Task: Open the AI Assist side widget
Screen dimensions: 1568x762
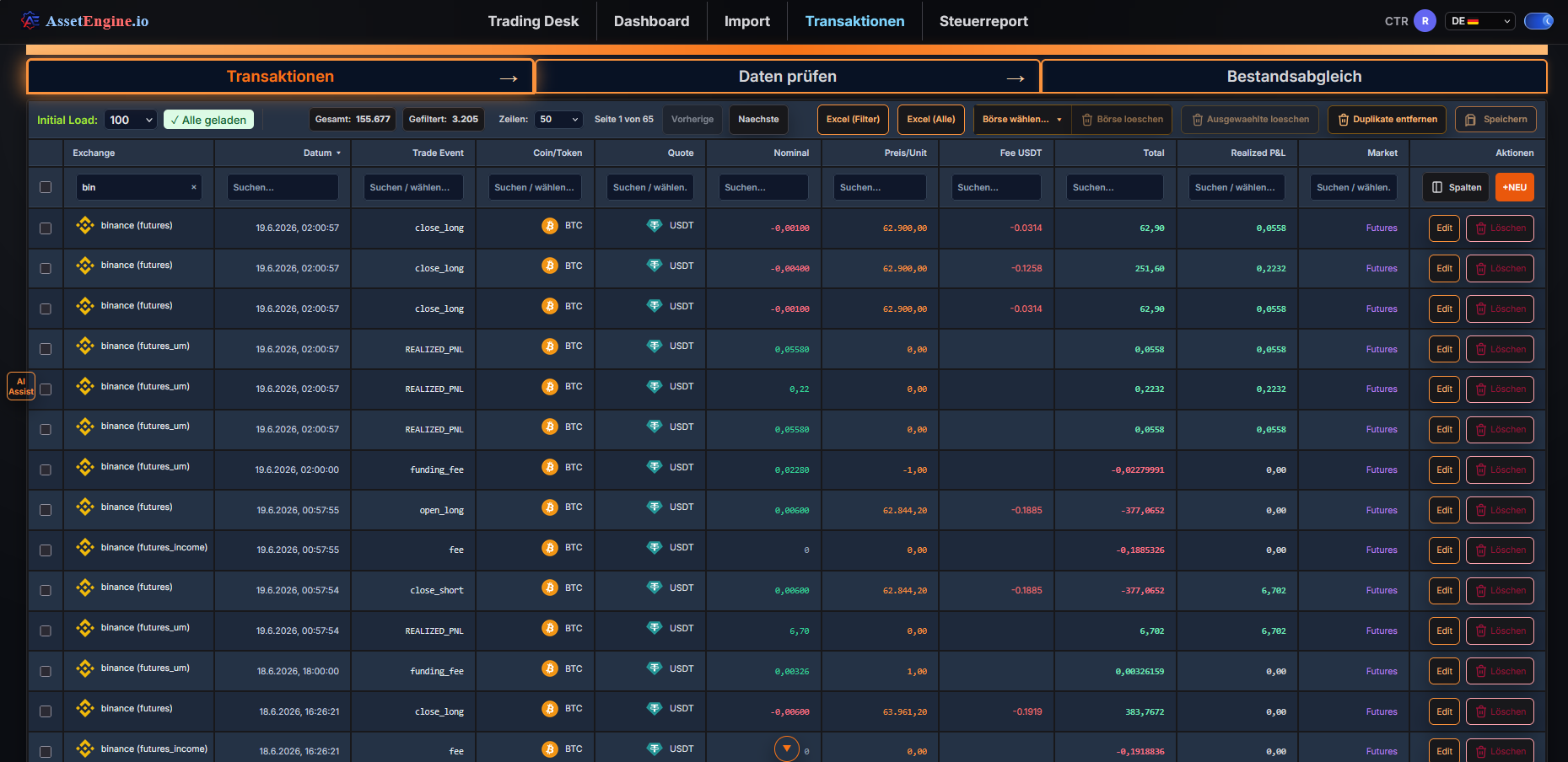Action: point(21,386)
